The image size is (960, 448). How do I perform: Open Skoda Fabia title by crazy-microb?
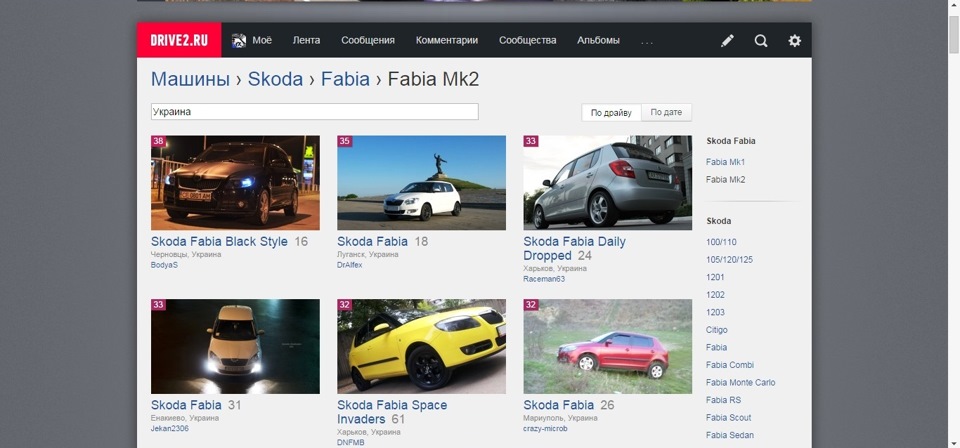(x=558, y=405)
